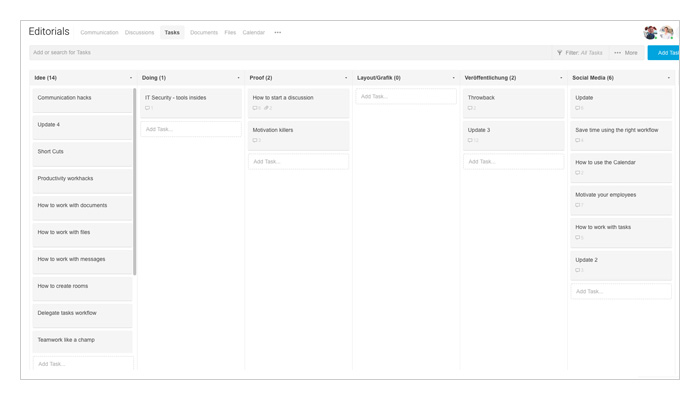
Task: Switch to the Communication tab
Action: pyautogui.click(x=99, y=33)
